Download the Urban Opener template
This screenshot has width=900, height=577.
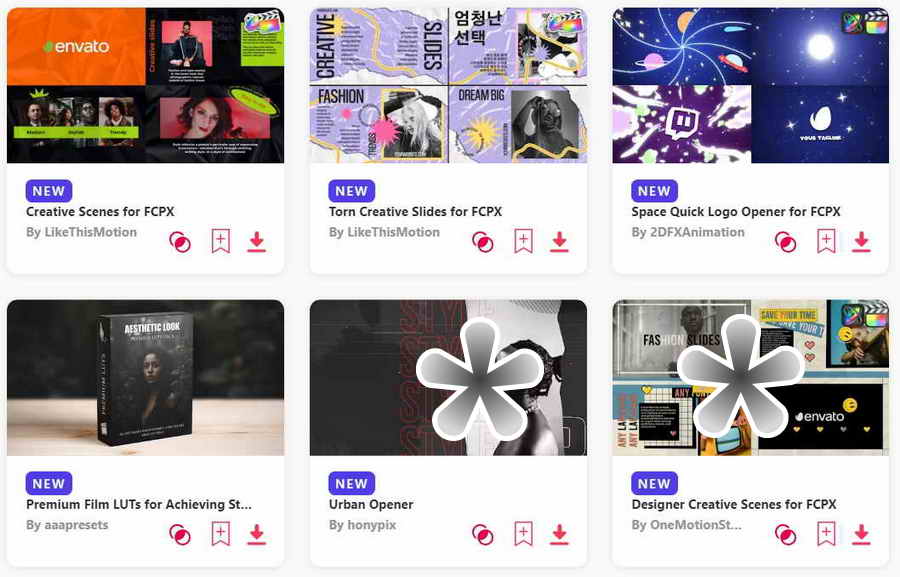(559, 535)
